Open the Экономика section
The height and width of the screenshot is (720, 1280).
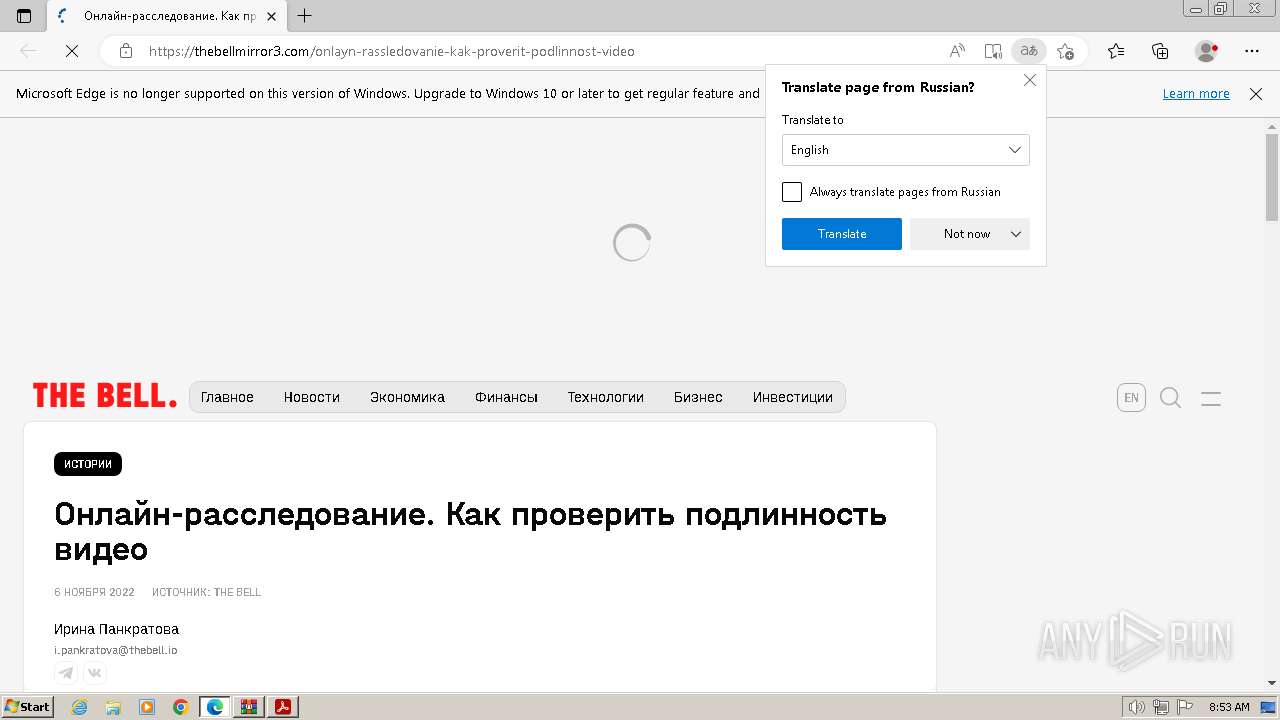[407, 397]
